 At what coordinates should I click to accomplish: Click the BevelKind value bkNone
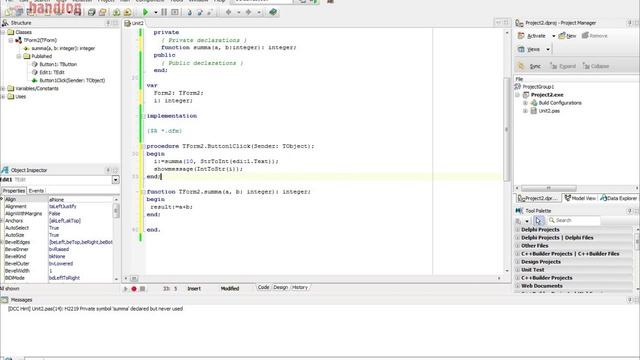coord(57,256)
